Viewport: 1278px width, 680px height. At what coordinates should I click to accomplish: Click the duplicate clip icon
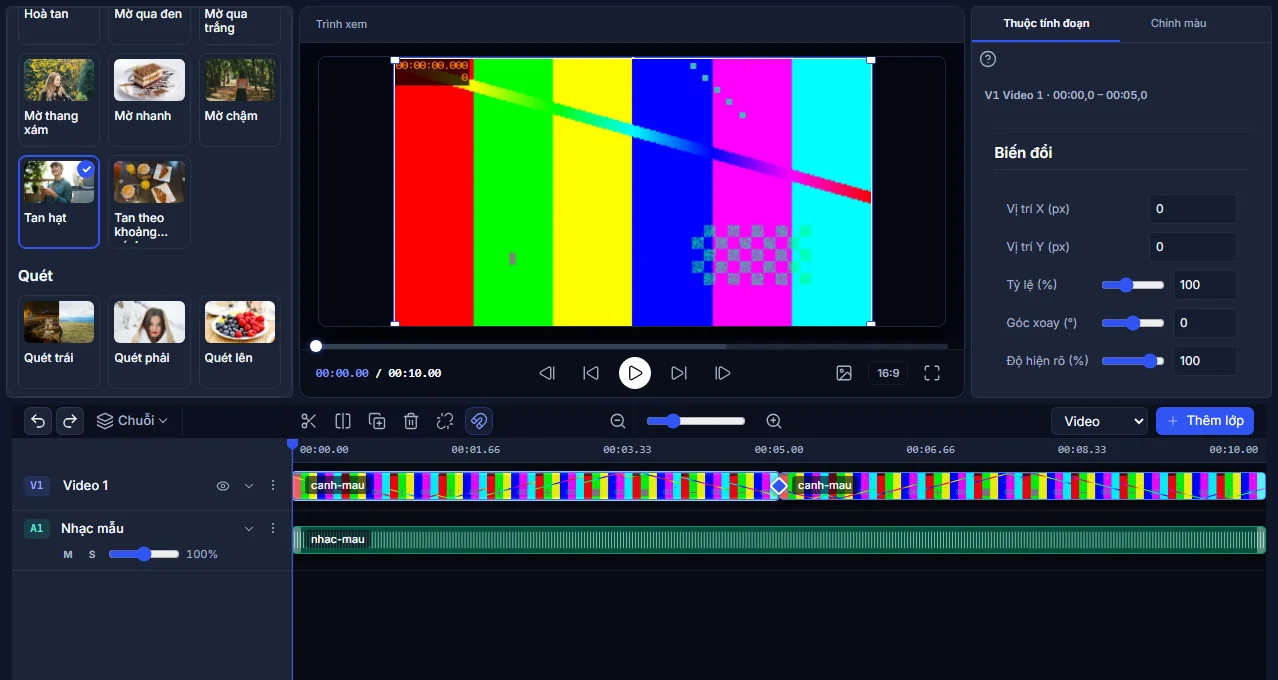(x=377, y=421)
